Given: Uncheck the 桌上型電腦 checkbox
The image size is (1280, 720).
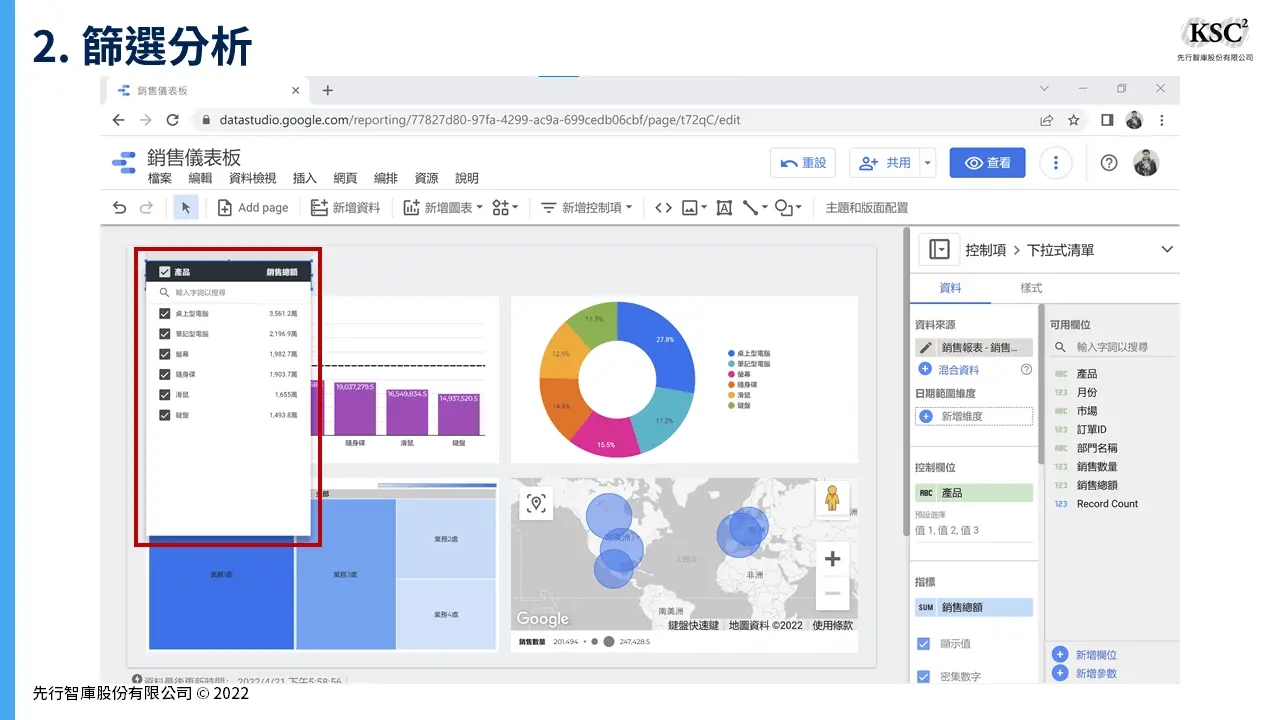Looking at the screenshot, I should click(x=165, y=313).
